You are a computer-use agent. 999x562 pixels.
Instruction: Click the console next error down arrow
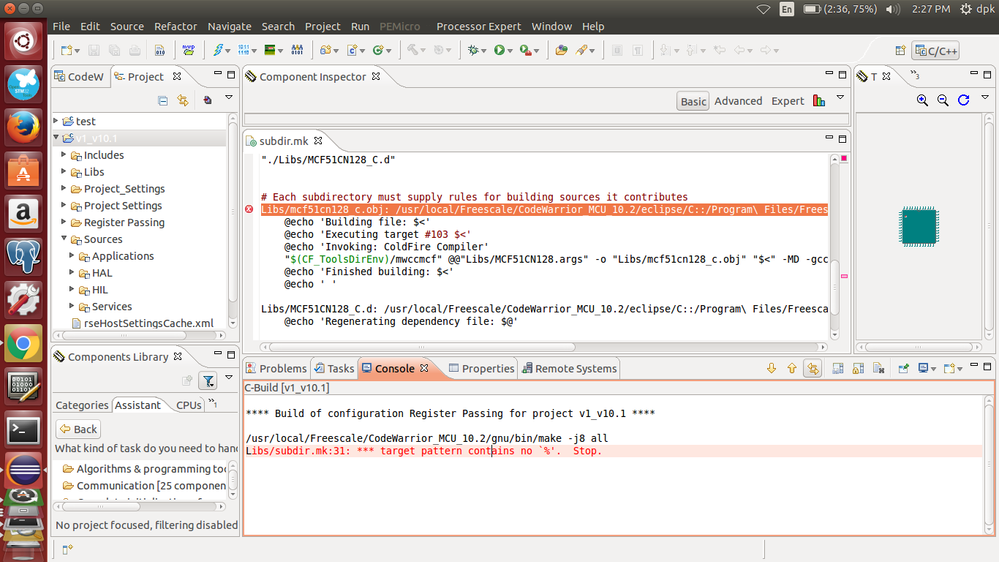[772, 368]
